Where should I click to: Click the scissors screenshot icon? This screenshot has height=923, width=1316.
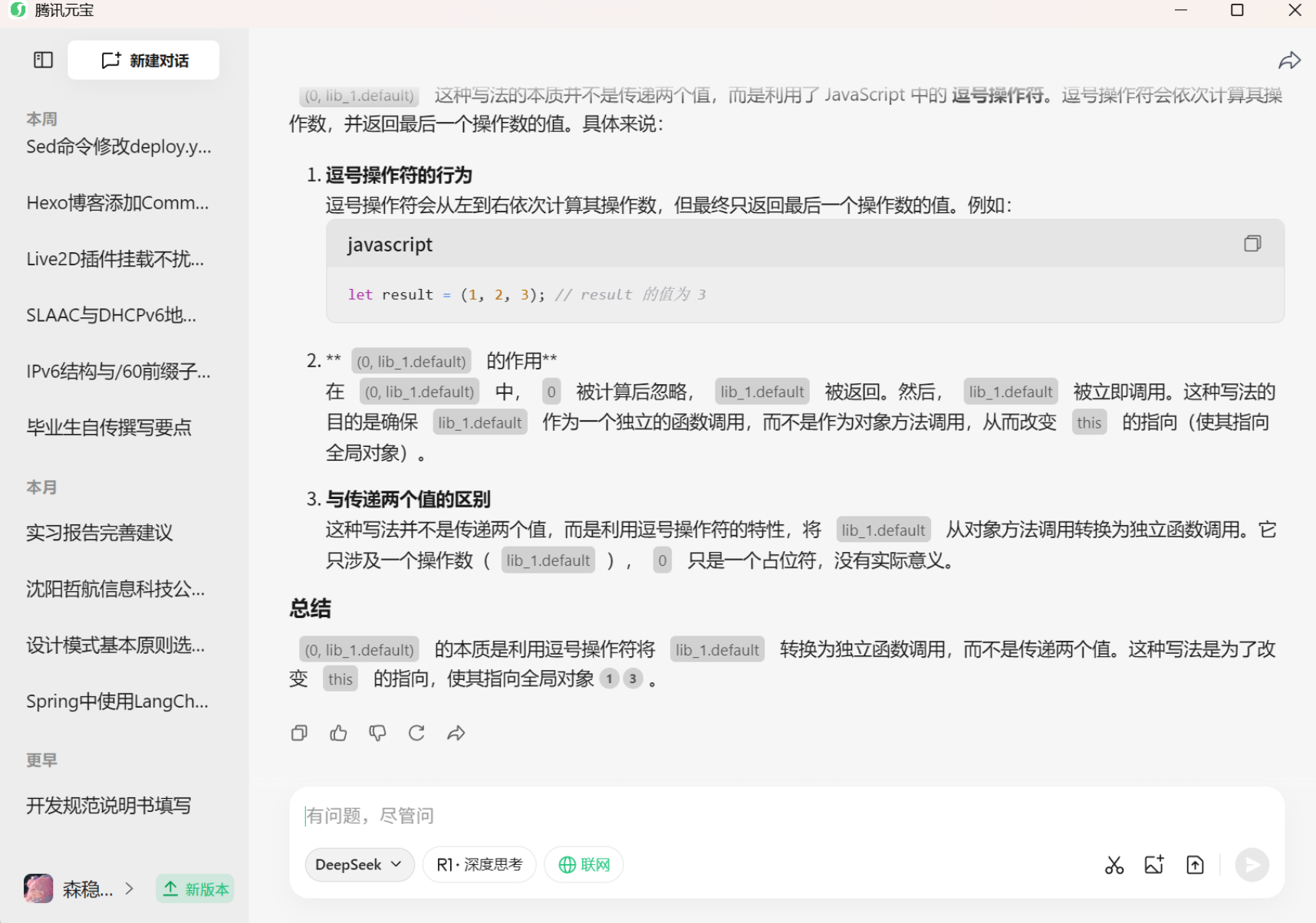1114,865
